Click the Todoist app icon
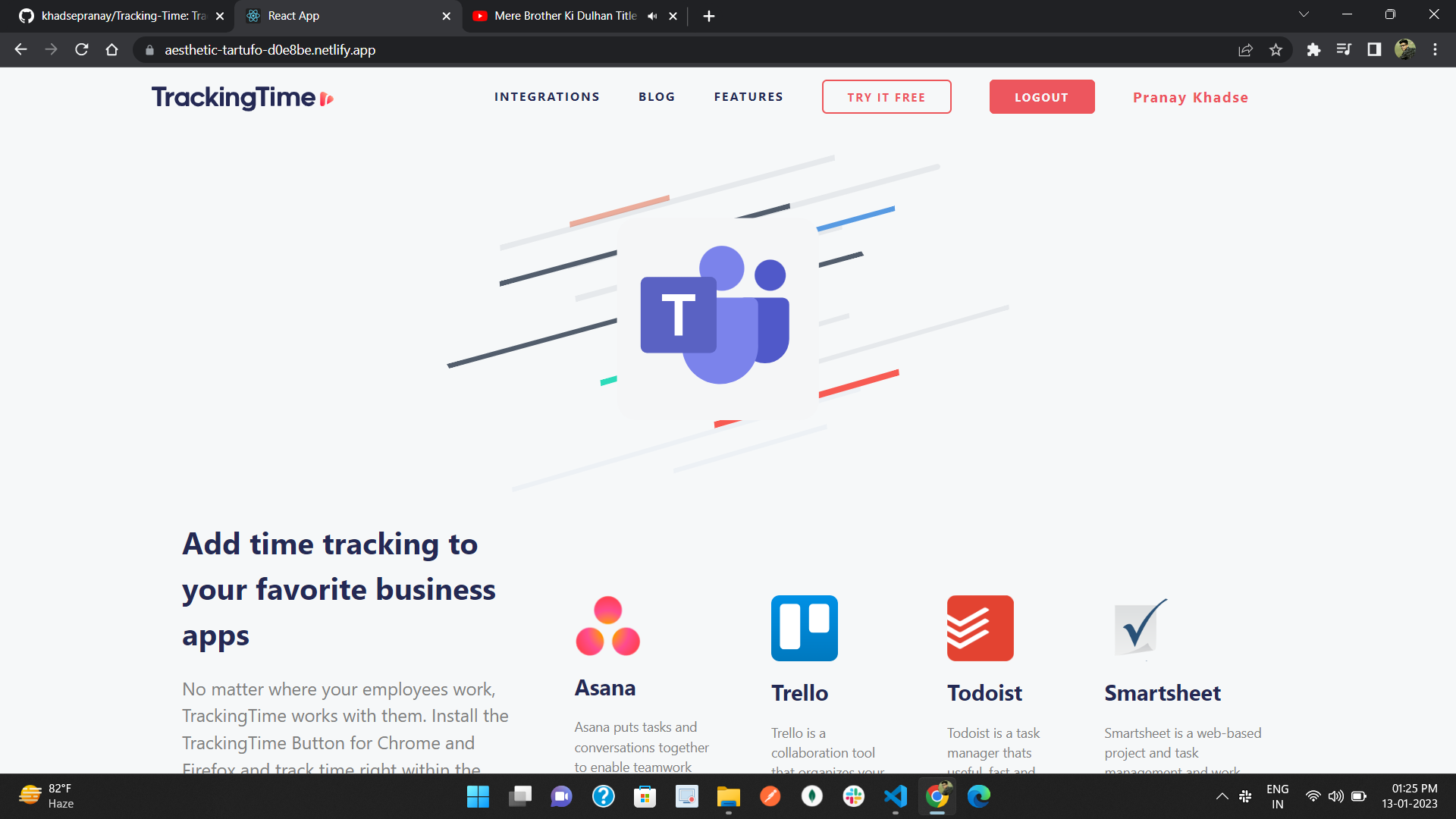This screenshot has width=1456, height=819. pyautogui.click(x=980, y=628)
